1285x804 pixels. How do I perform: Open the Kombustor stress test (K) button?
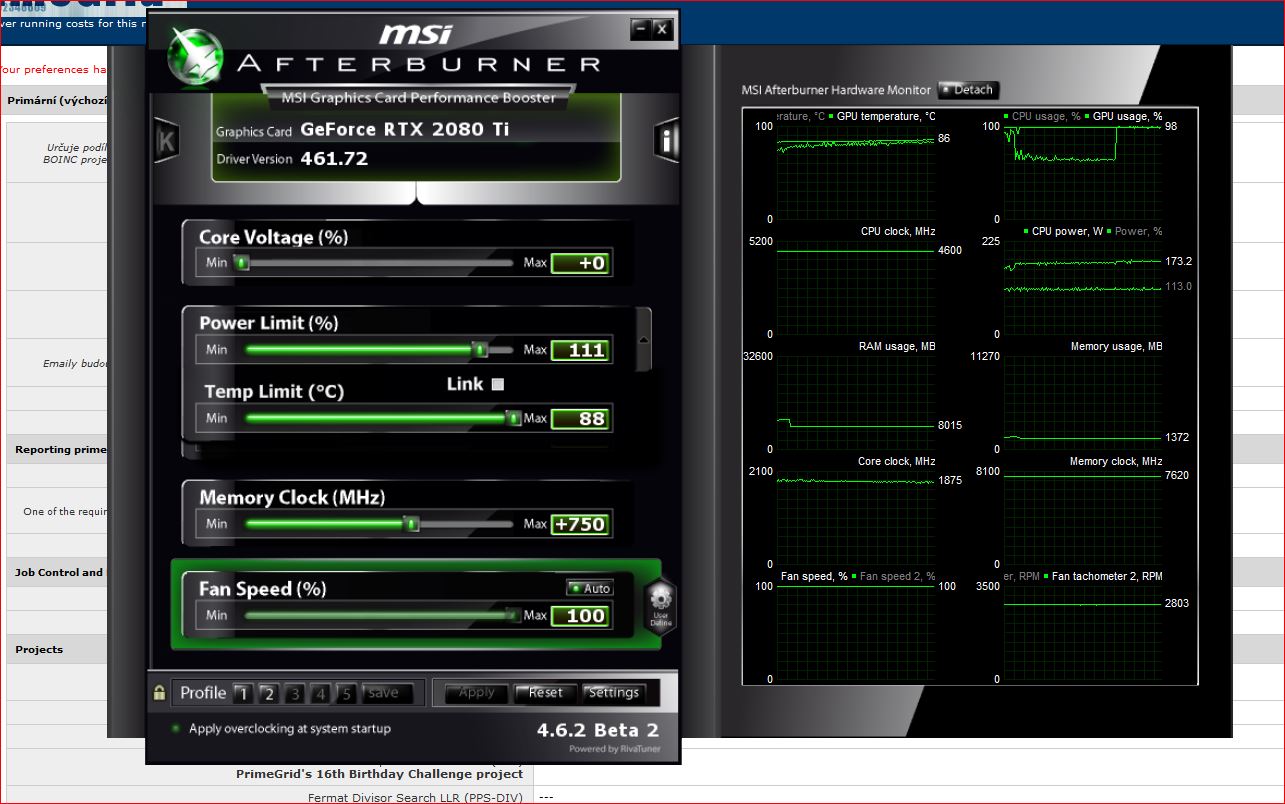166,143
